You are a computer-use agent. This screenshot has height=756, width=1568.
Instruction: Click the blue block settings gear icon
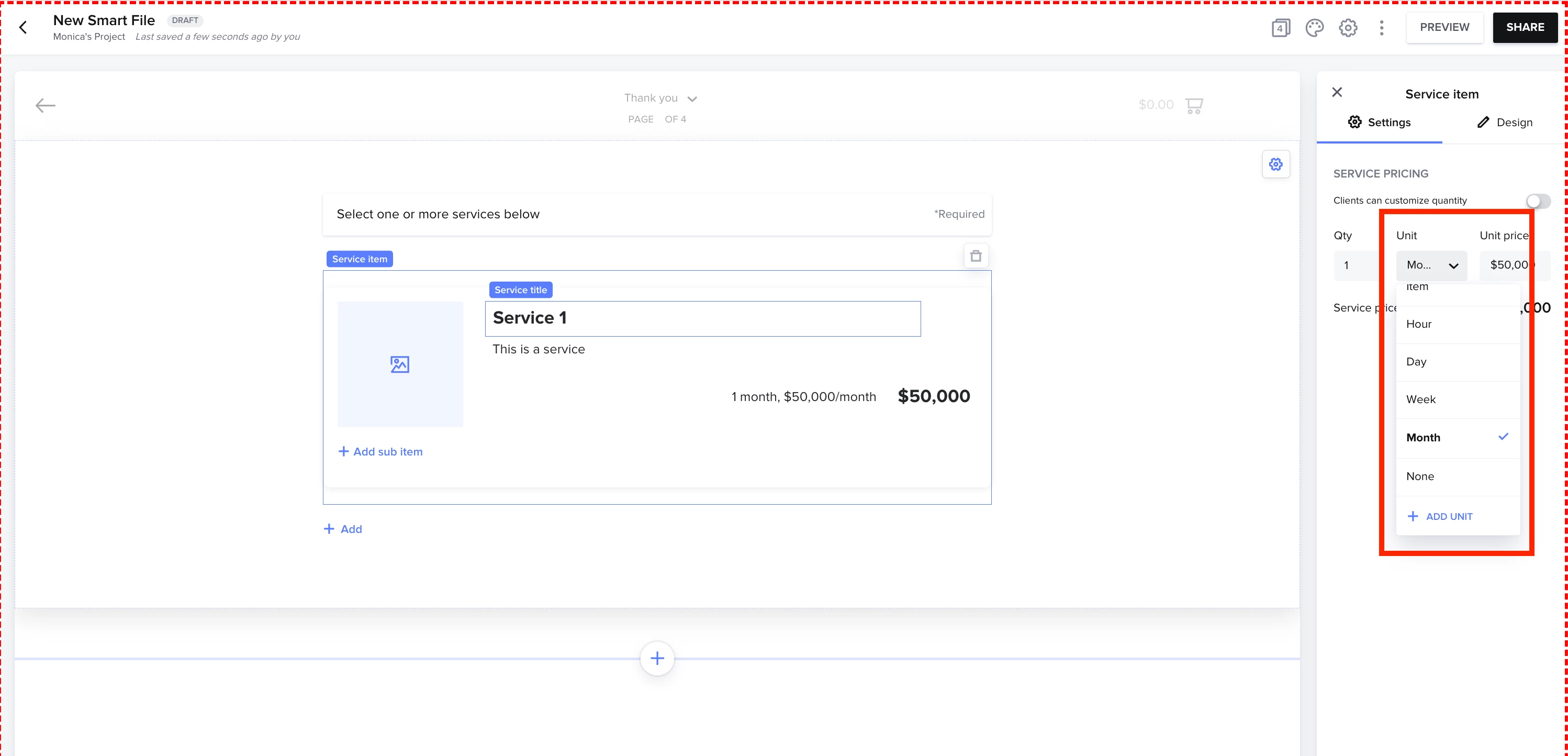pyautogui.click(x=1275, y=164)
